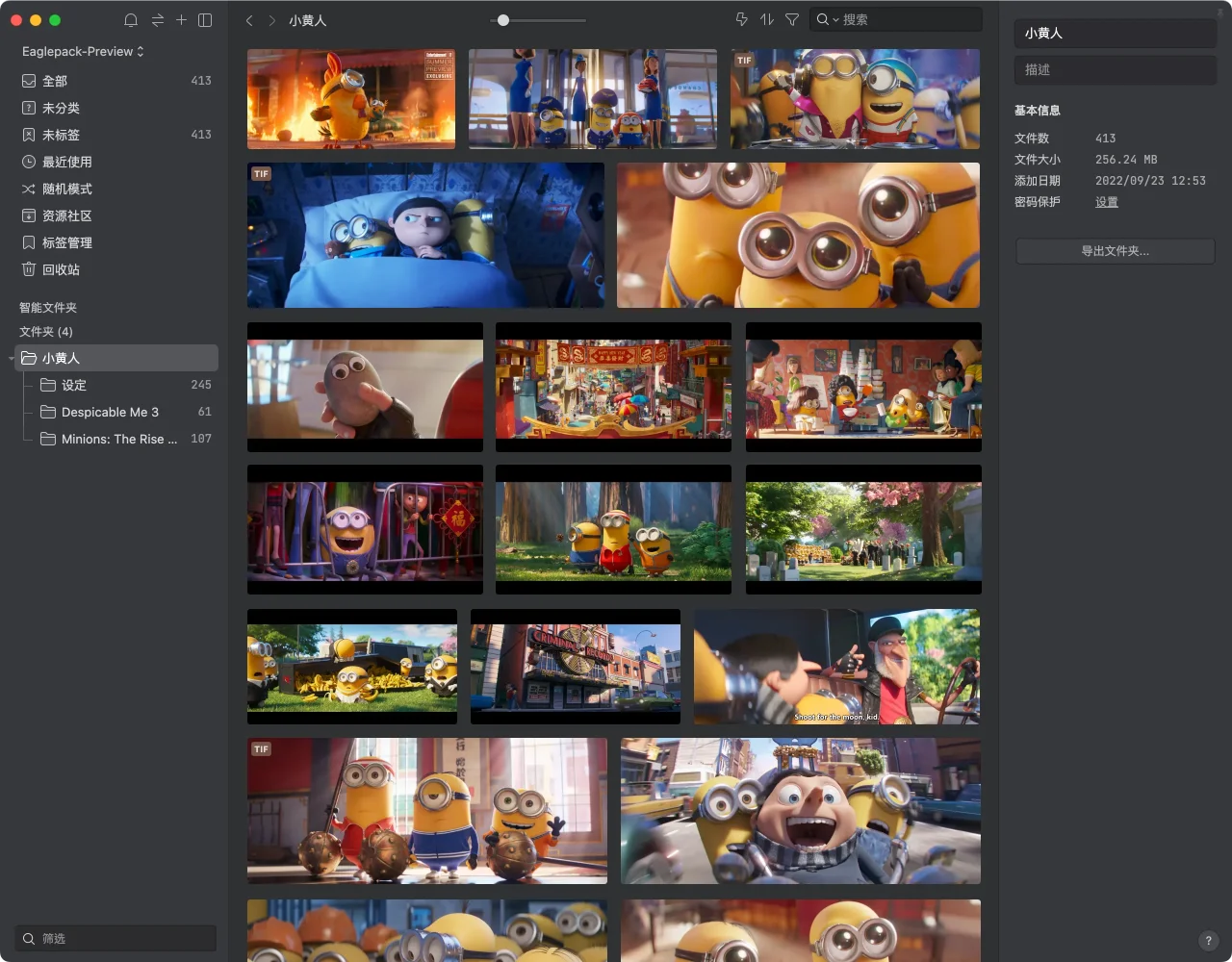Select the cherry blossom cemetery thumbnail

[x=863, y=529]
